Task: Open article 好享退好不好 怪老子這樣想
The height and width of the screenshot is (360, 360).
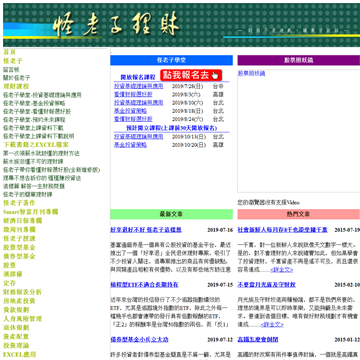Action: pos(146,230)
